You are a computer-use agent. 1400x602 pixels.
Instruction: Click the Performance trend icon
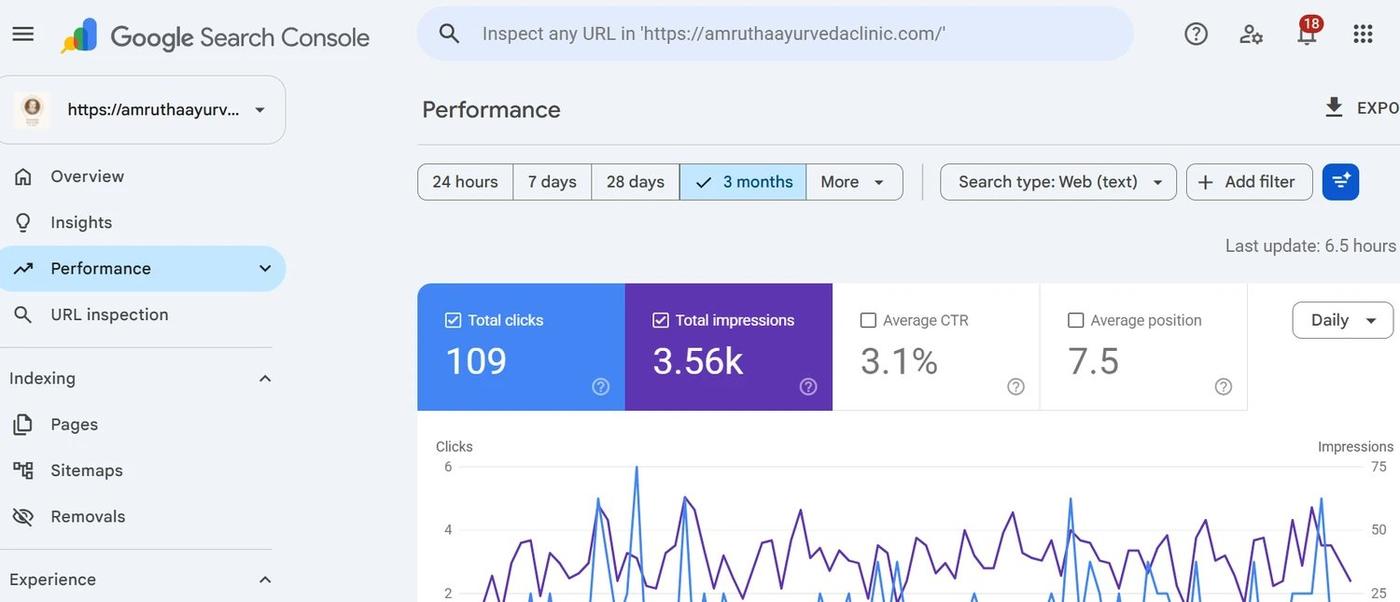23,268
